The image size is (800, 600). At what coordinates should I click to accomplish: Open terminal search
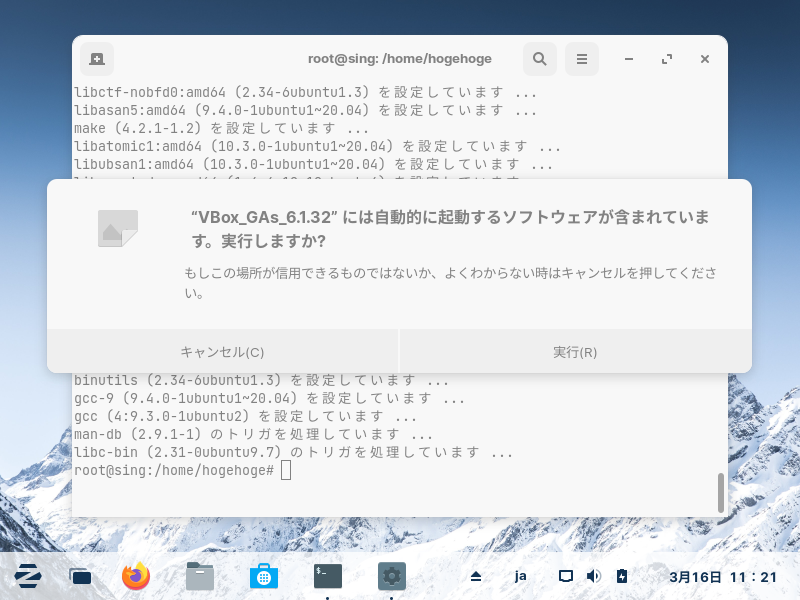coord(540,59)
